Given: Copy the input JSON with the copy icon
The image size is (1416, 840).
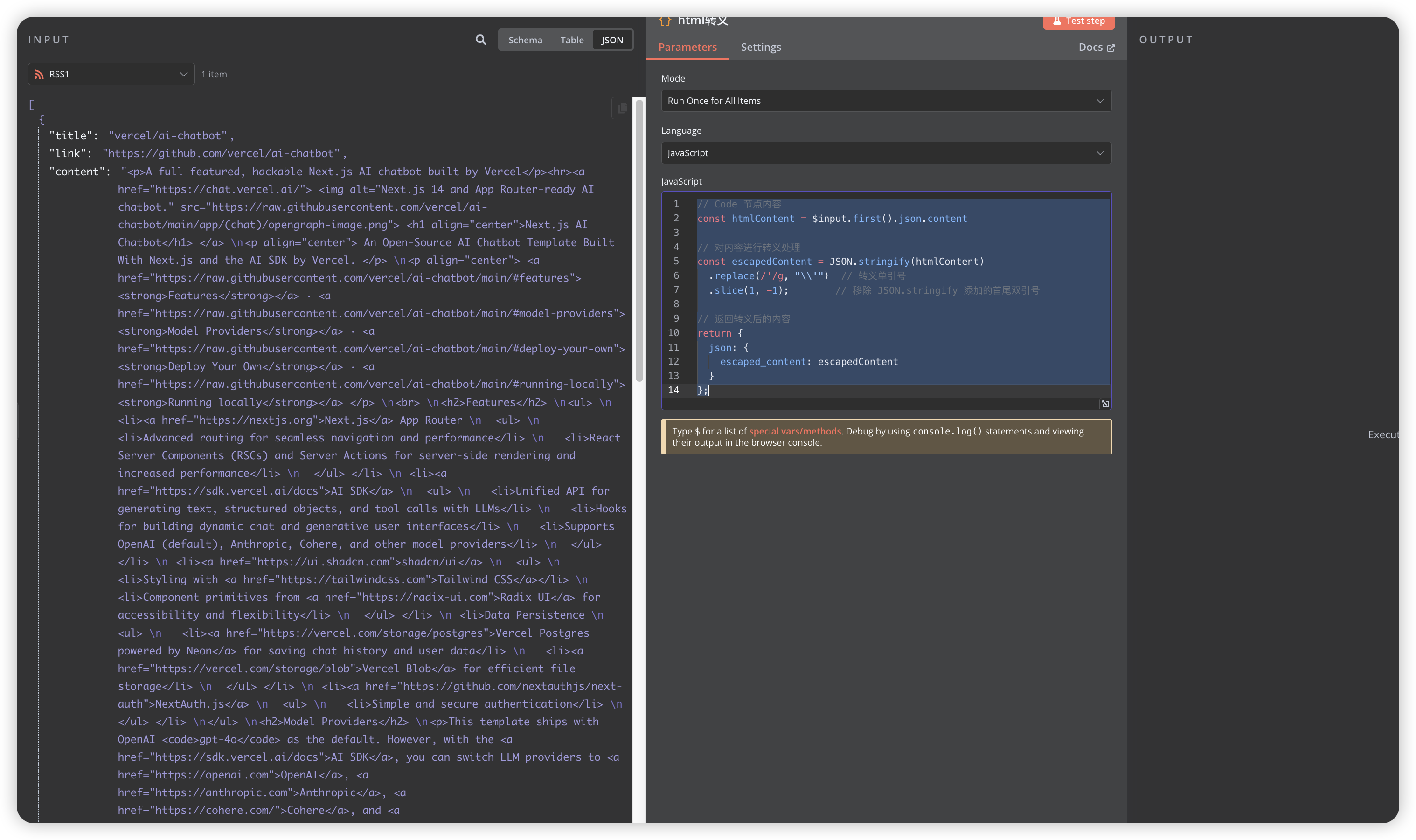Looking at the screenshot, I should tap(622, 108).
